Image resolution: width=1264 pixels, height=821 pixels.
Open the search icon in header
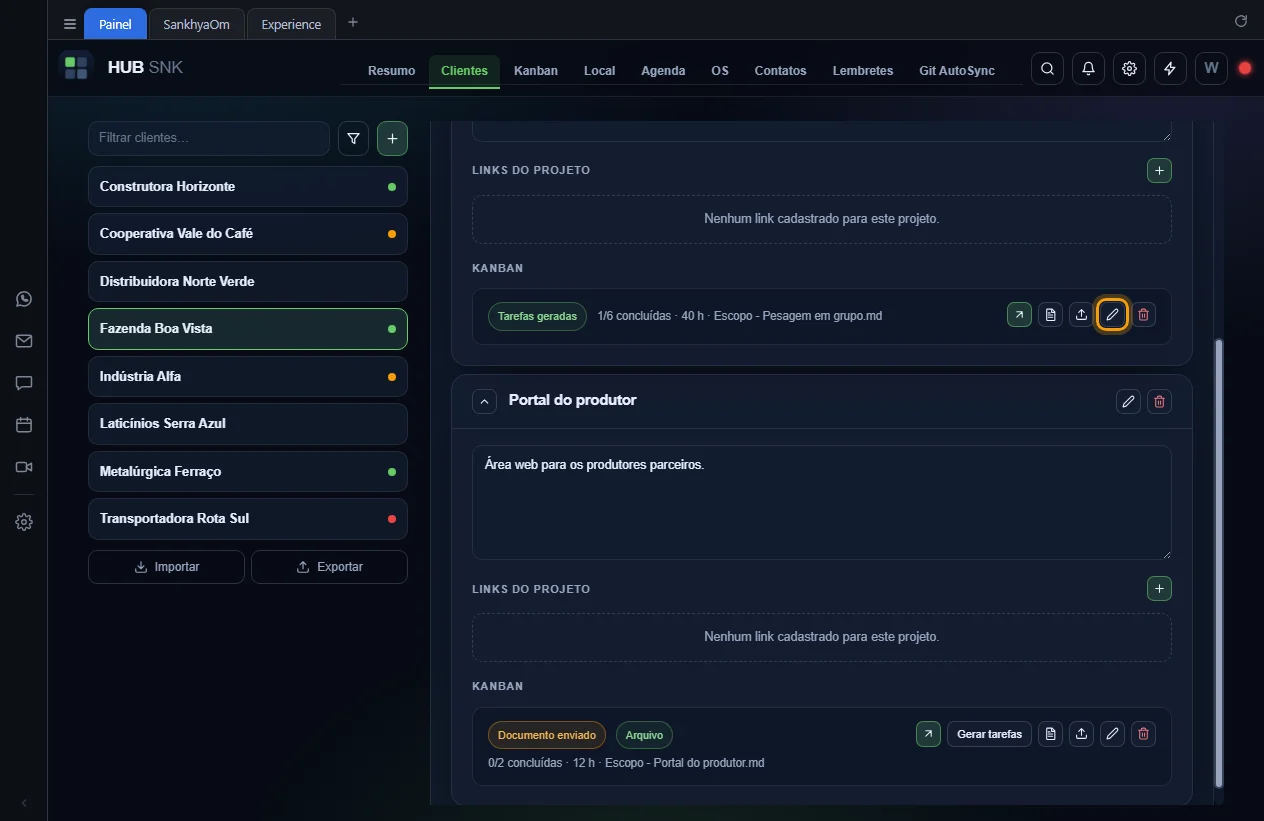1047,69
